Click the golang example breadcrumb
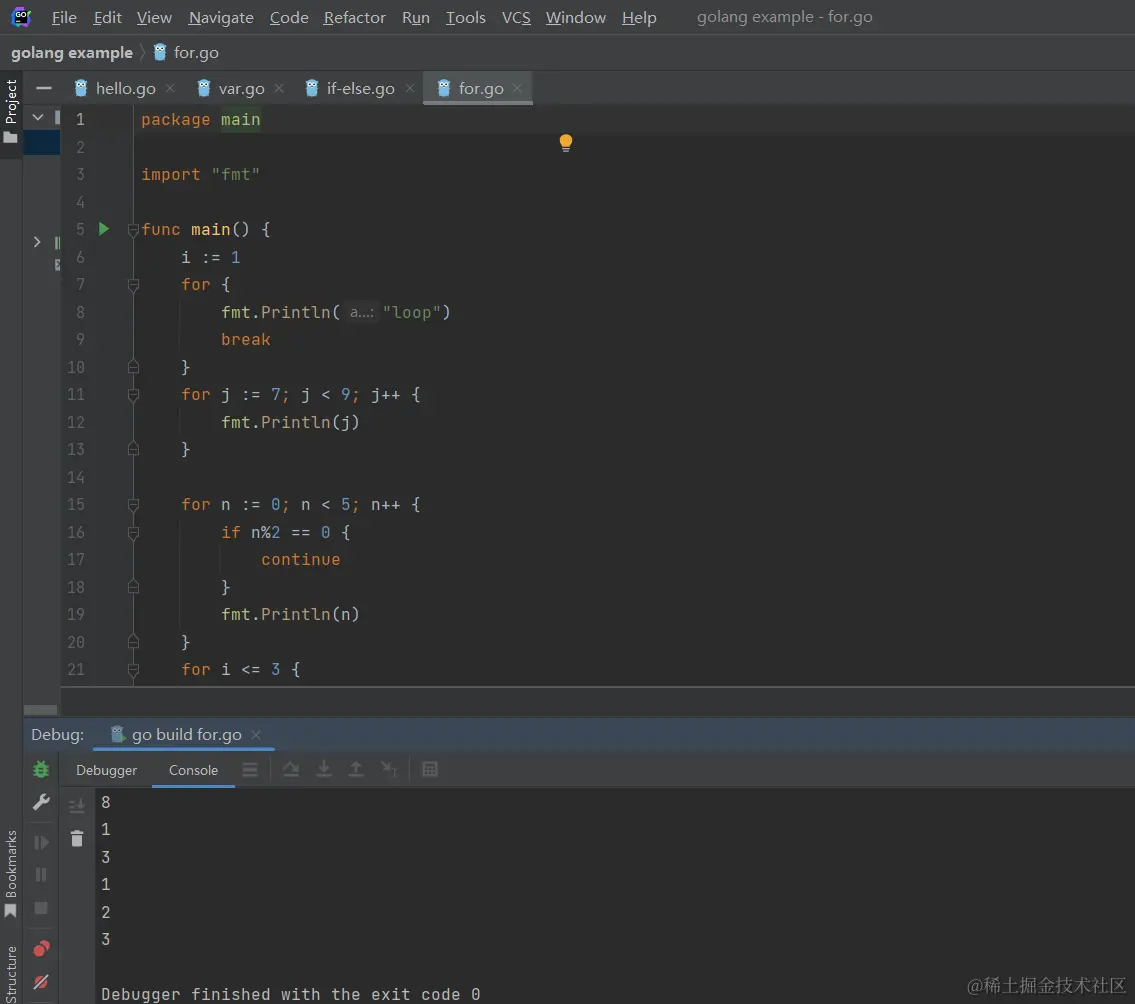 72,53
